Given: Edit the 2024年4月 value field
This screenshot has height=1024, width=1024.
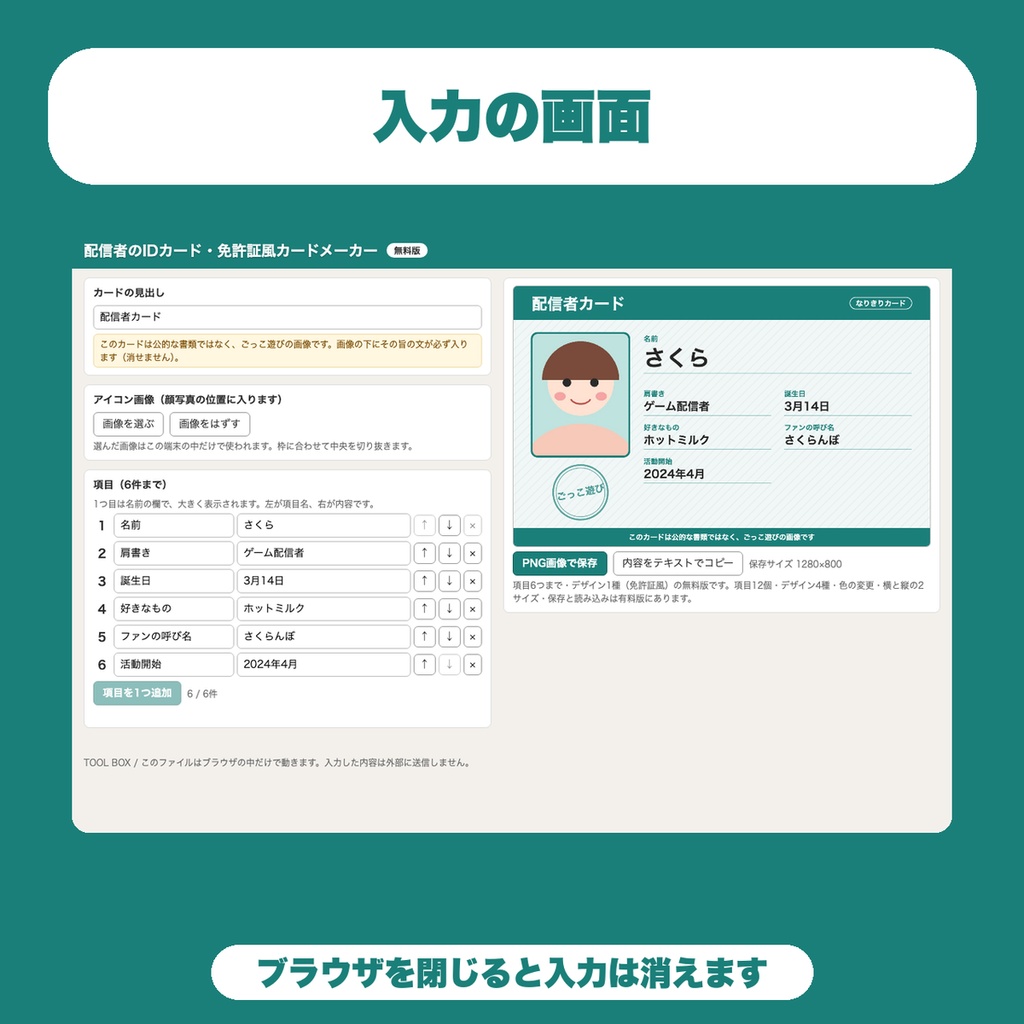Looking at the screenshot, I should 323,664.
